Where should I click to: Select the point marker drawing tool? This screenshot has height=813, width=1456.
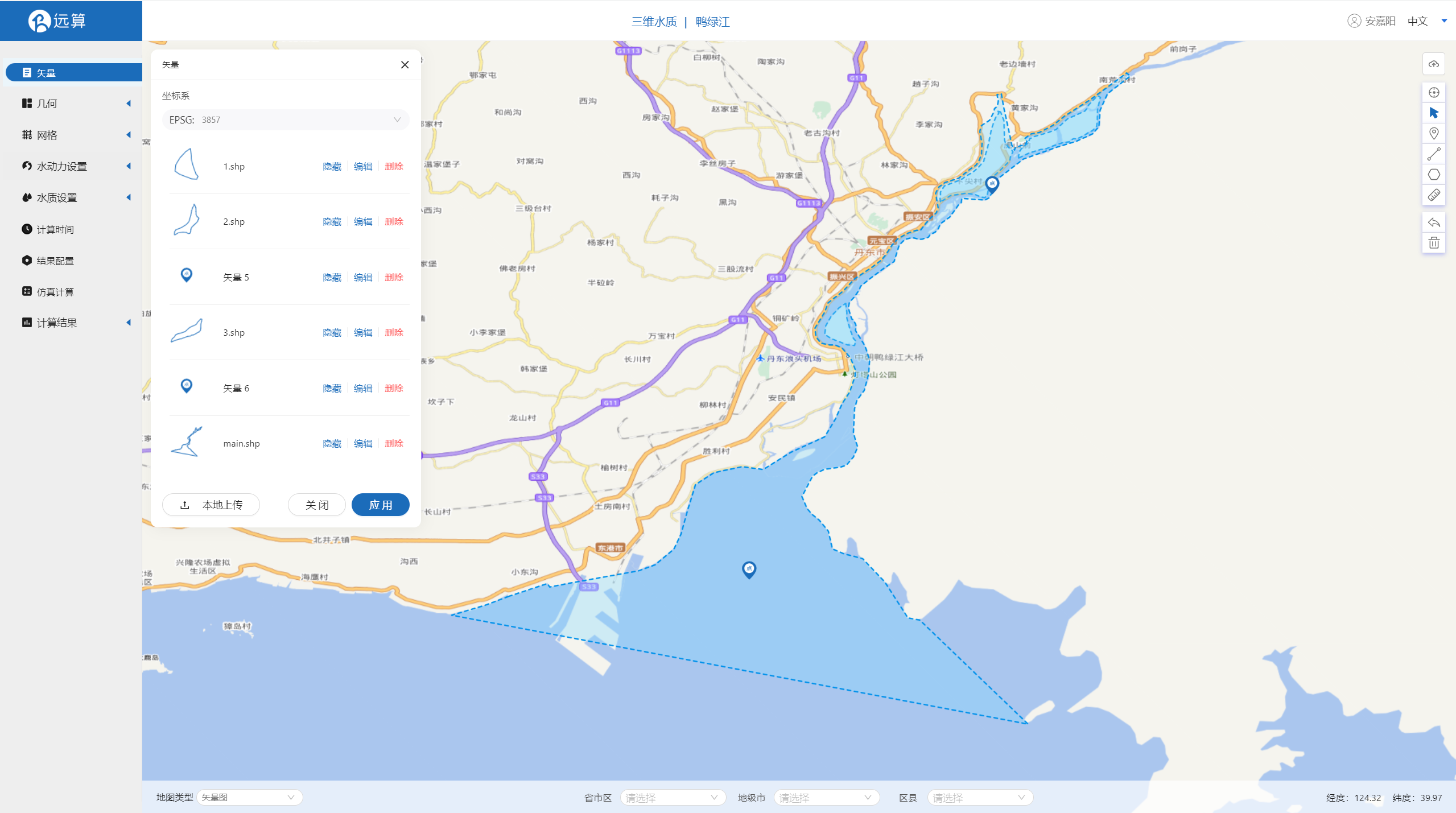point(1433,133)
